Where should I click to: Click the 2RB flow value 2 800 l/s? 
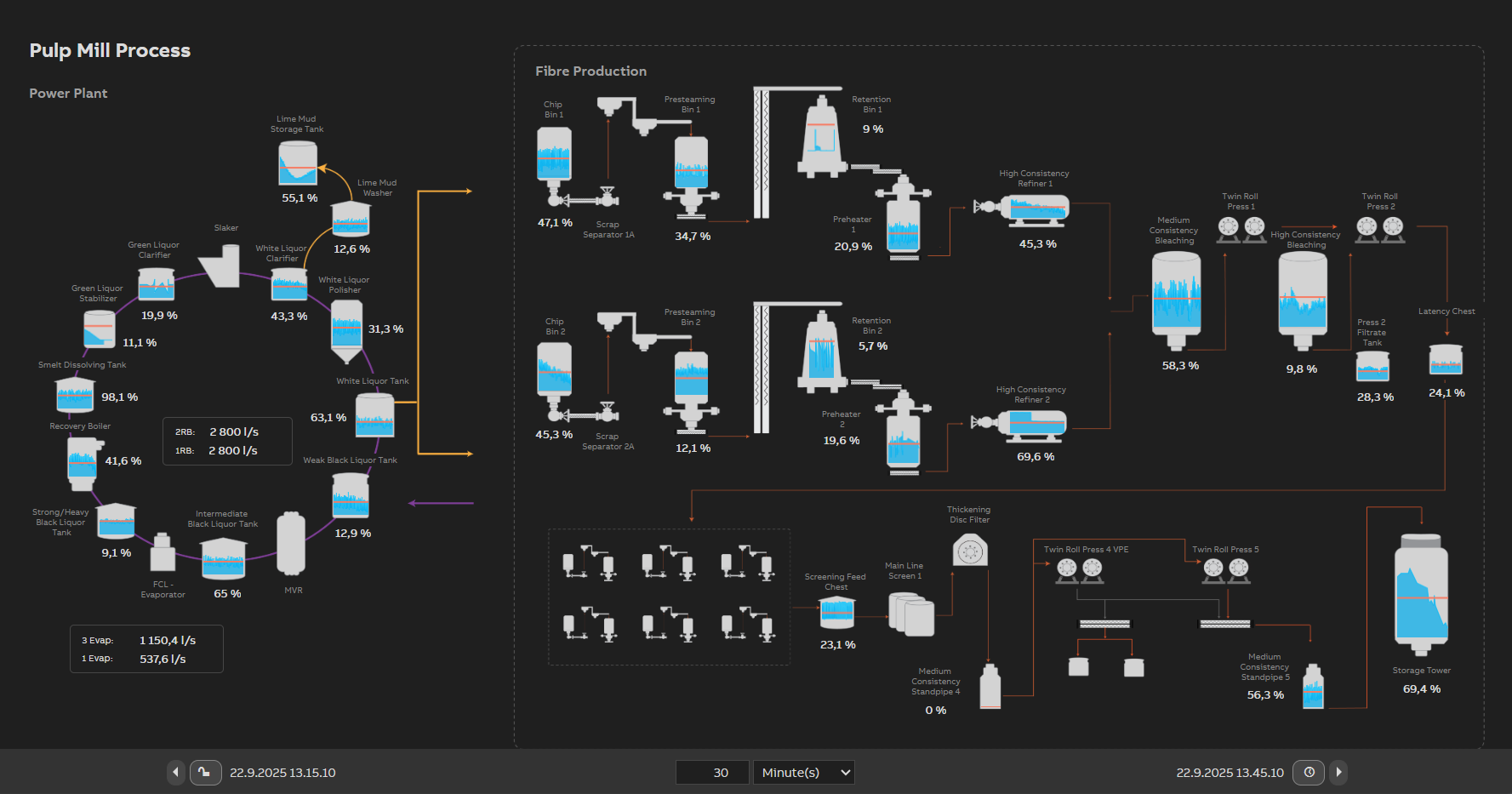point(234,432)
